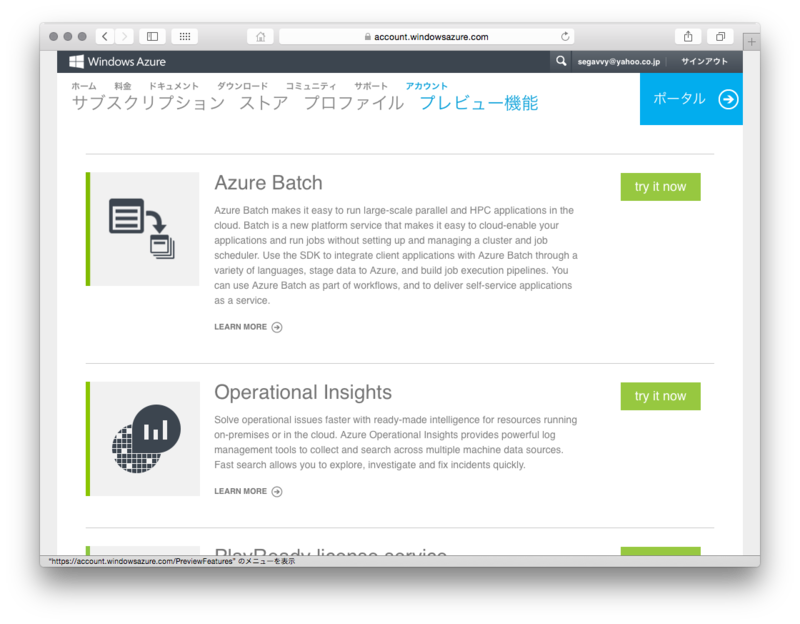Show all tabs via the tabs icon
The height and width of the screenshot is (624, 800).
720,36
